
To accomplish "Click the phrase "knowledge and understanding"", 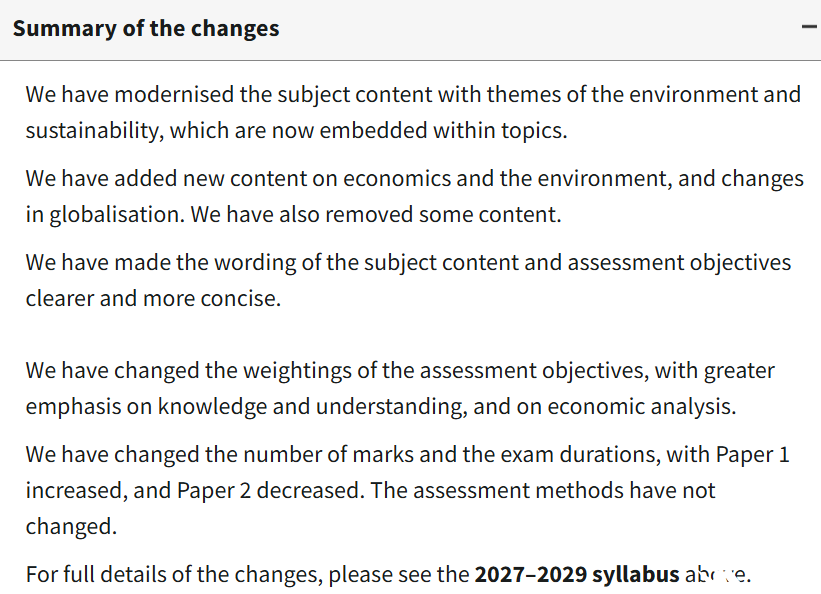I will (x=313, y=406).
